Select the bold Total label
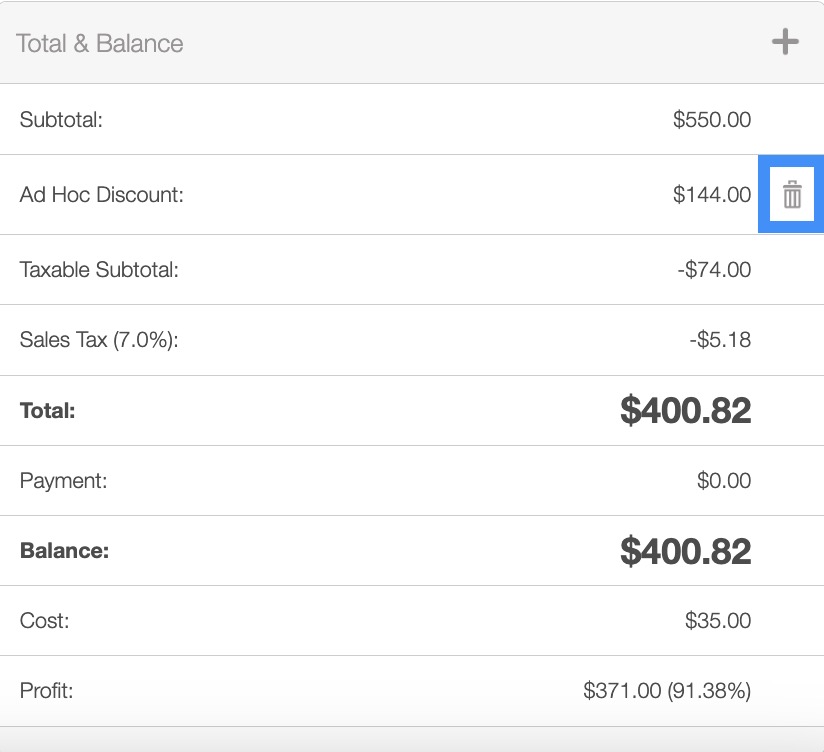 coord(48,411)
